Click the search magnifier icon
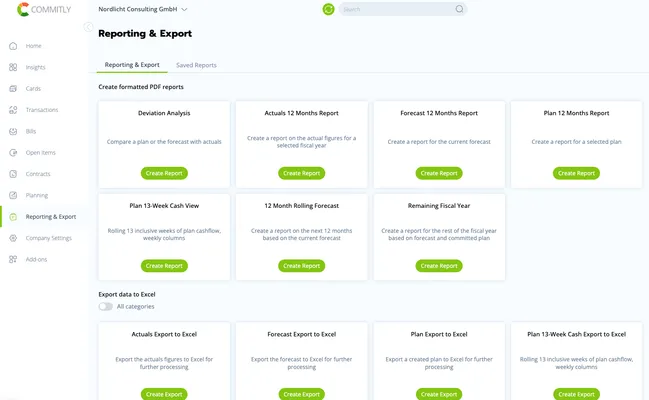Image resolution: width=649 pixels, height=400 pixels. 459,9
